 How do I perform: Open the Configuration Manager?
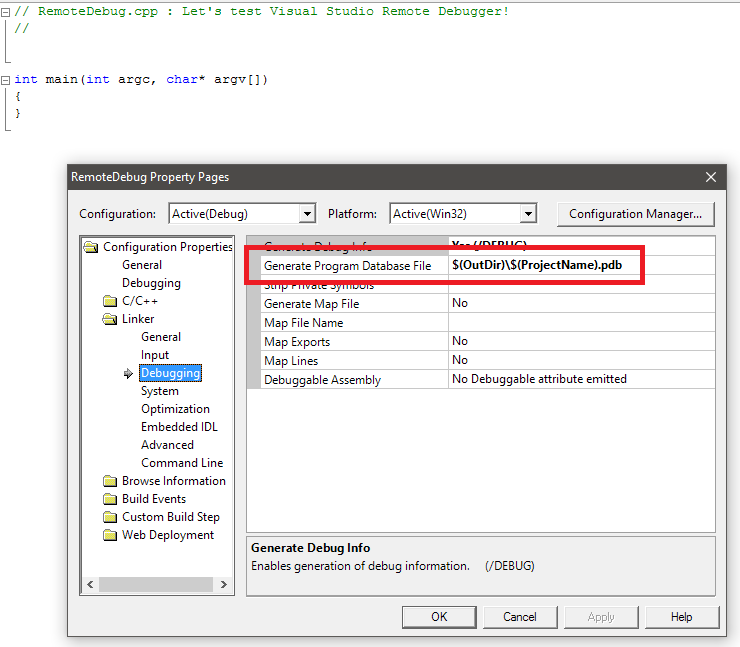pos(635,214)
